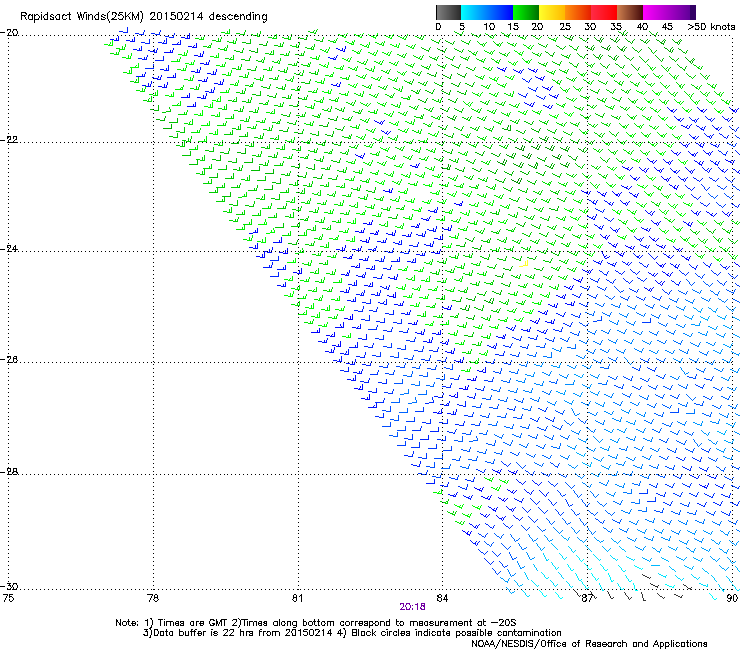Click the longitude label '90'
The image size is (740, 650).
click(x=732, y=598)
